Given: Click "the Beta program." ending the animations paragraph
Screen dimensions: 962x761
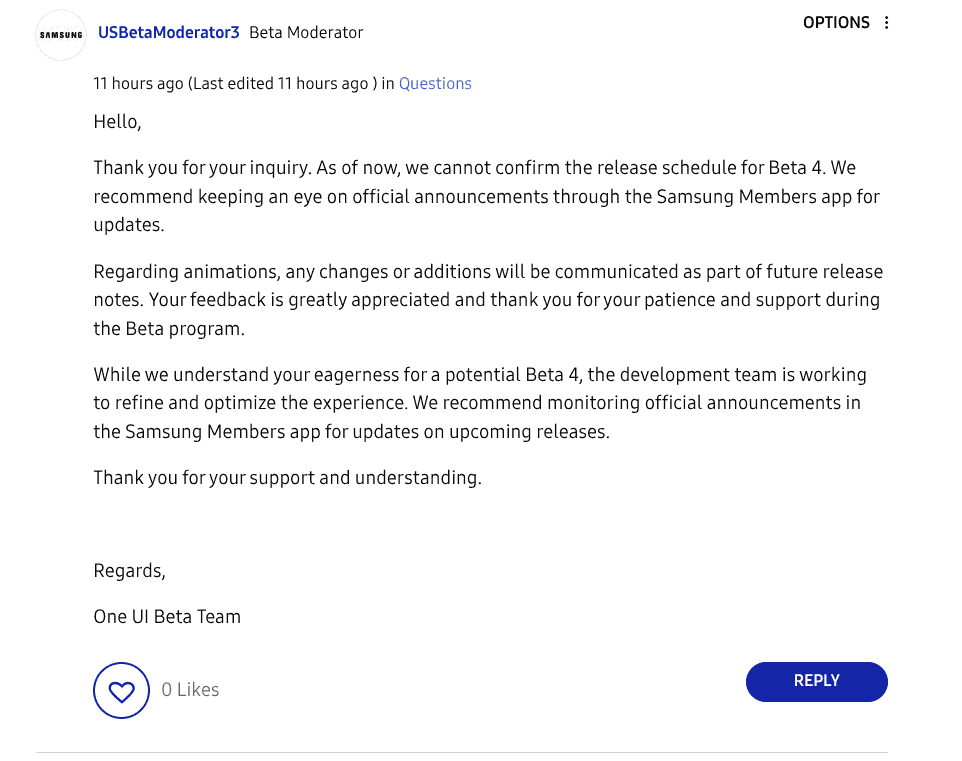Looking at the screenshot, I should (169, 329).
